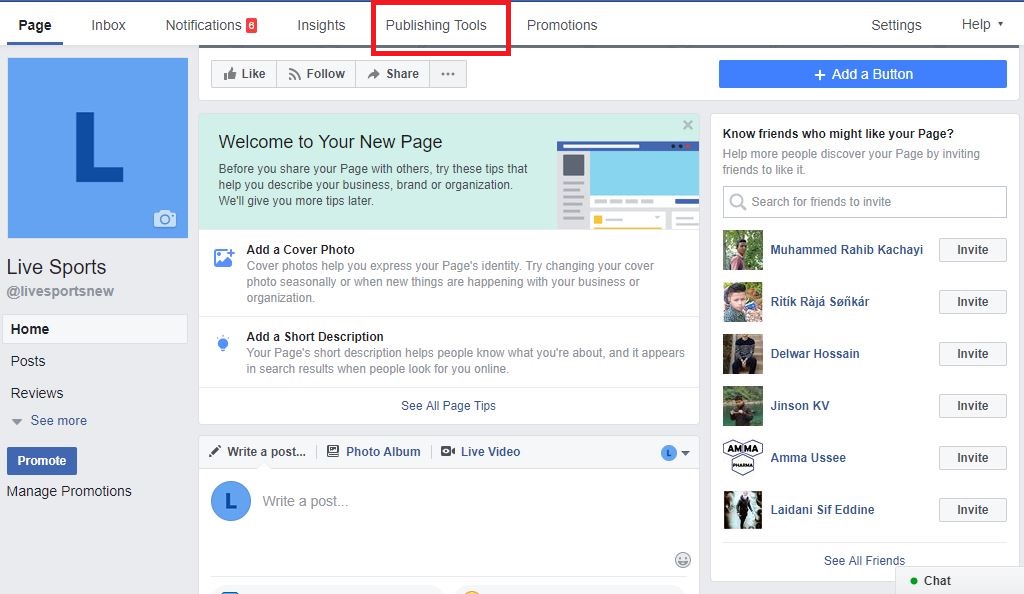Open Muhammed Rahib Kachayi's profile photo
The image size is (1024, 594).
[x=743, y=250]
